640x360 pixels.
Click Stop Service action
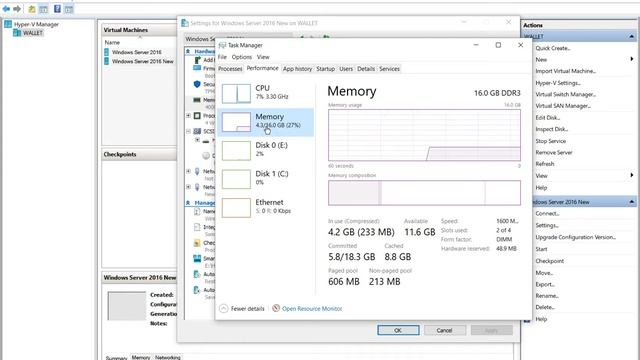click(x=551, y=141)
